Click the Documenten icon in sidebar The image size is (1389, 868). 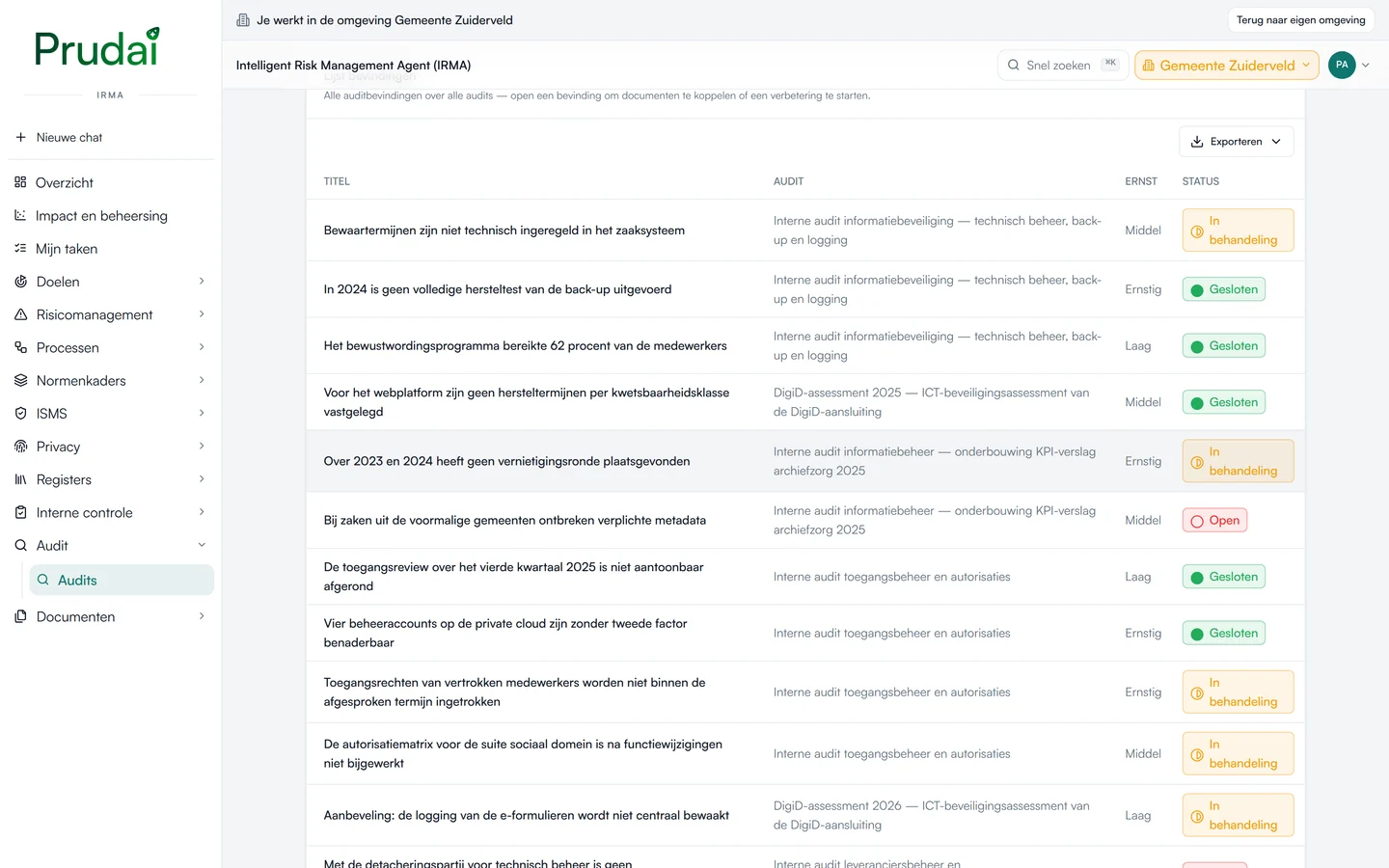point(20,616)
